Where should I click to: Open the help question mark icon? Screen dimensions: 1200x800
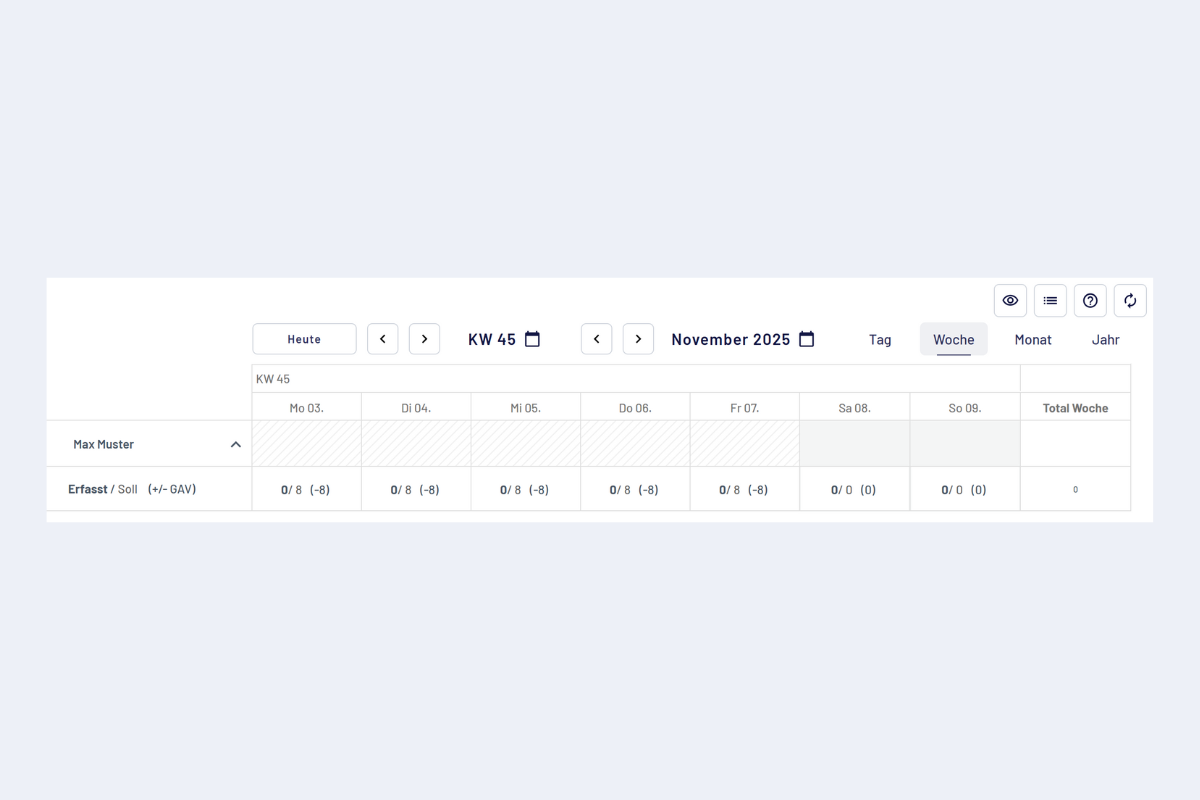pyautogui.click(x=1090, y=301)
